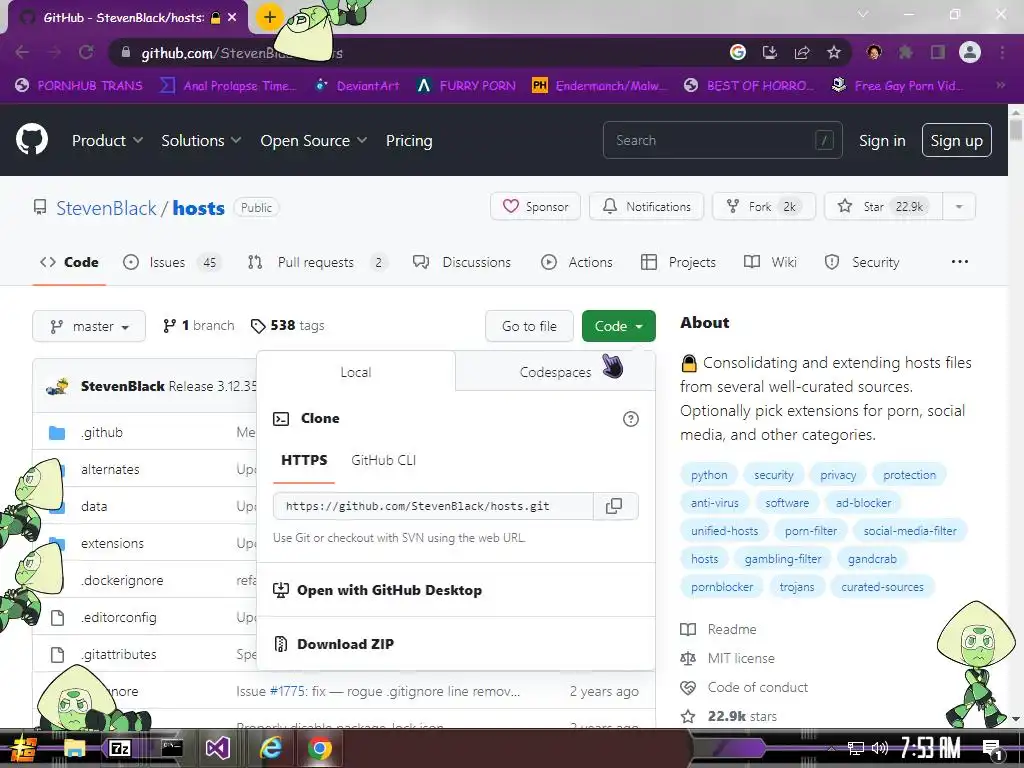
Task: Open the Clone help question-mark icon
Action: pos(630,419)
